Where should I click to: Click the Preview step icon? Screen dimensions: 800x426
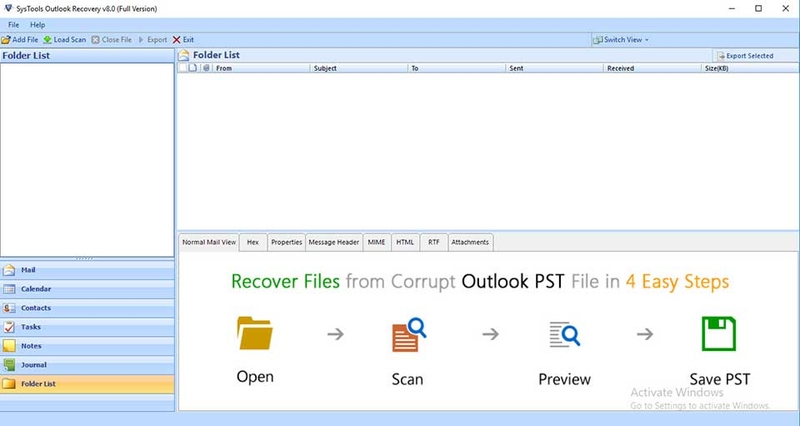pyautogui.click(x=564, y=335)
